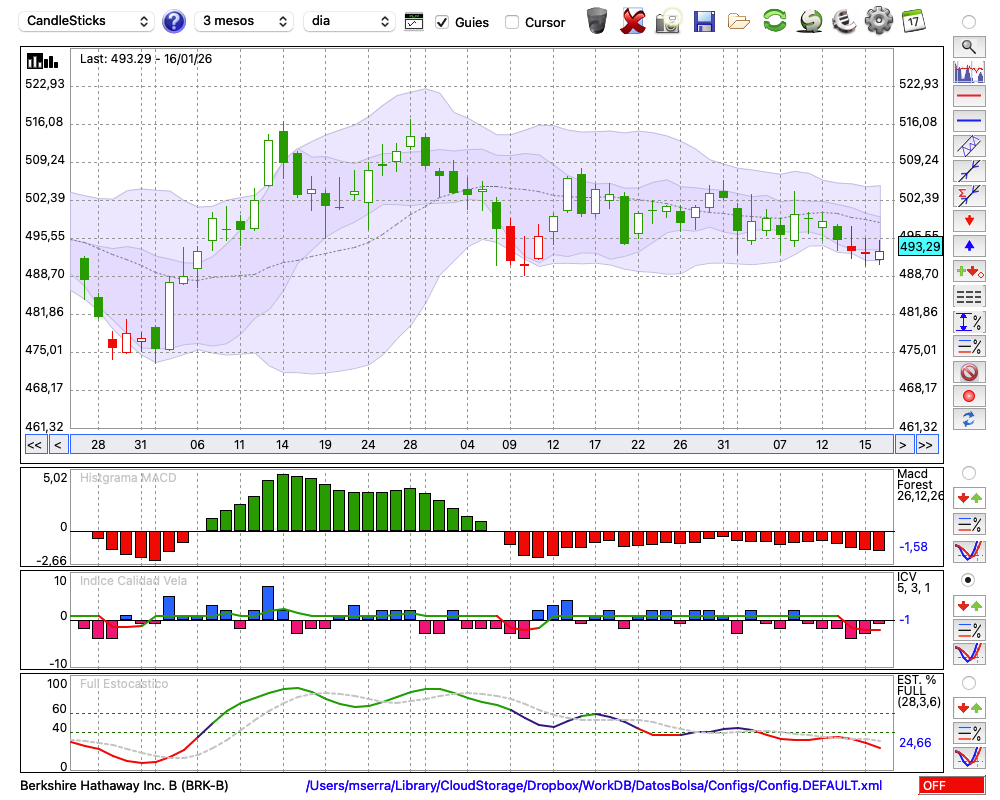Open the dia interval dropdown
1000x800 pixels.
tap(349, 21)
